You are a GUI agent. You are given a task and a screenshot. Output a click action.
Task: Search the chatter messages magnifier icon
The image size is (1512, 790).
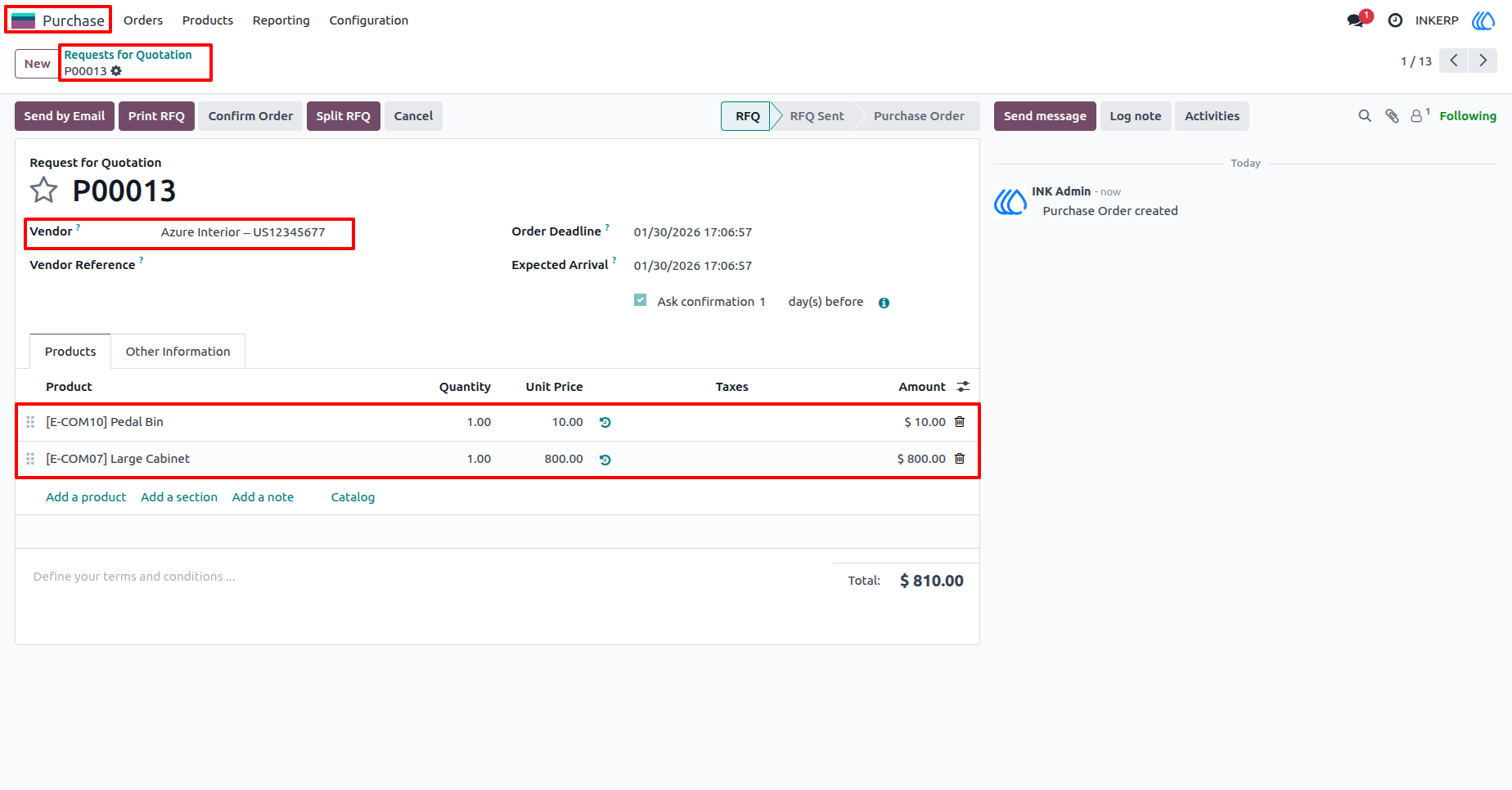1365,116
